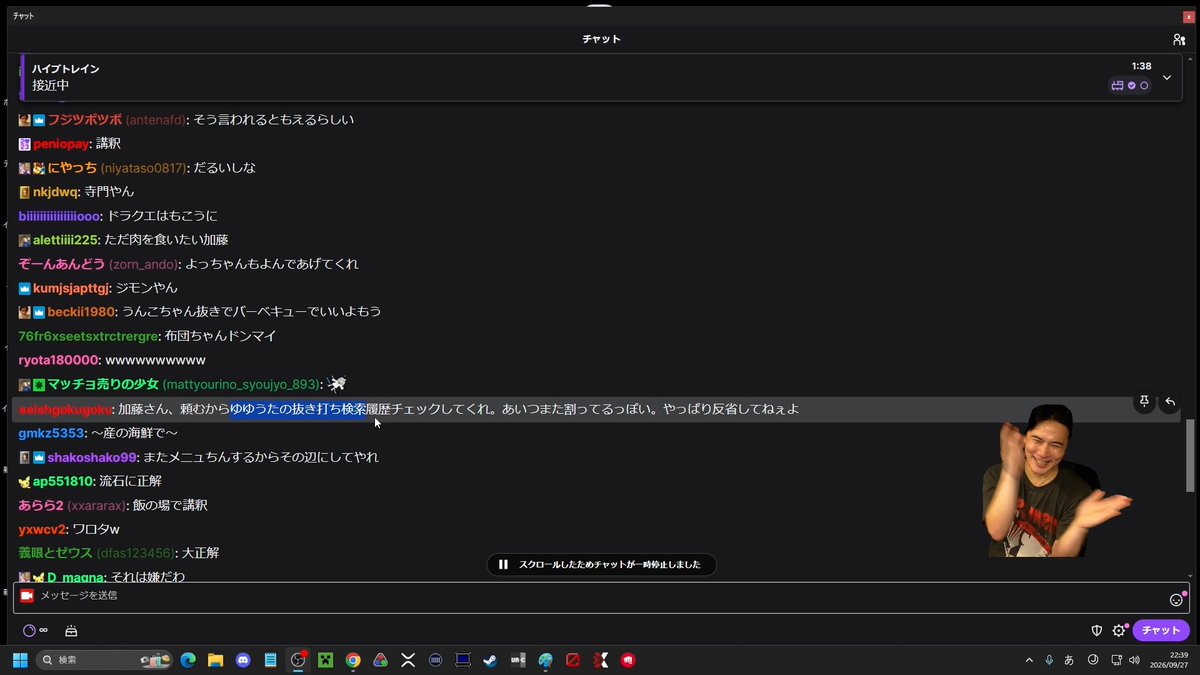Select username nkjdwq in chat

click(55, 192)
